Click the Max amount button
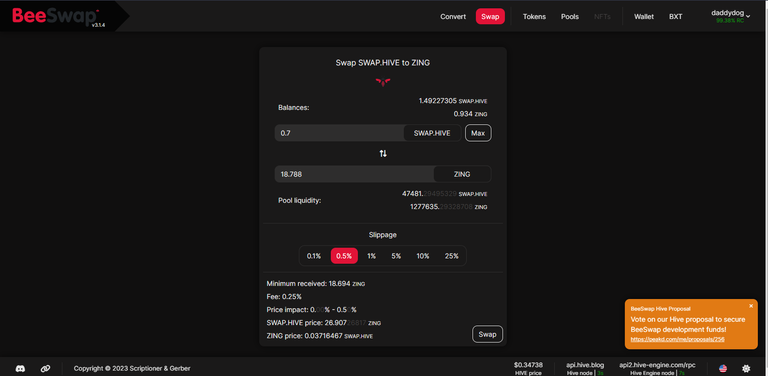This screenshot has width=768, height=376. [x=478, y=133]
